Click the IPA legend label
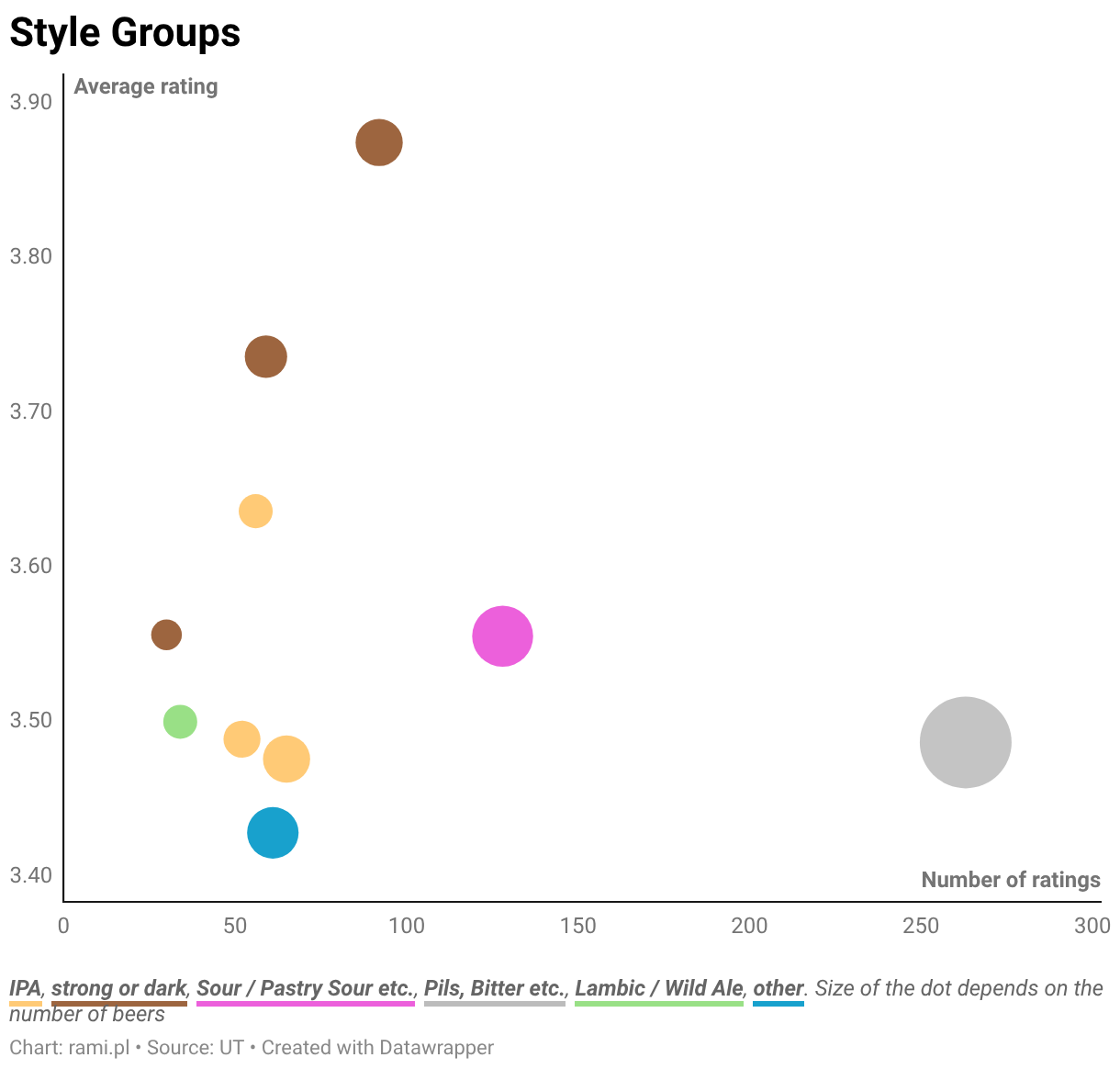The image size is (1120, 1069). point(26,988)
